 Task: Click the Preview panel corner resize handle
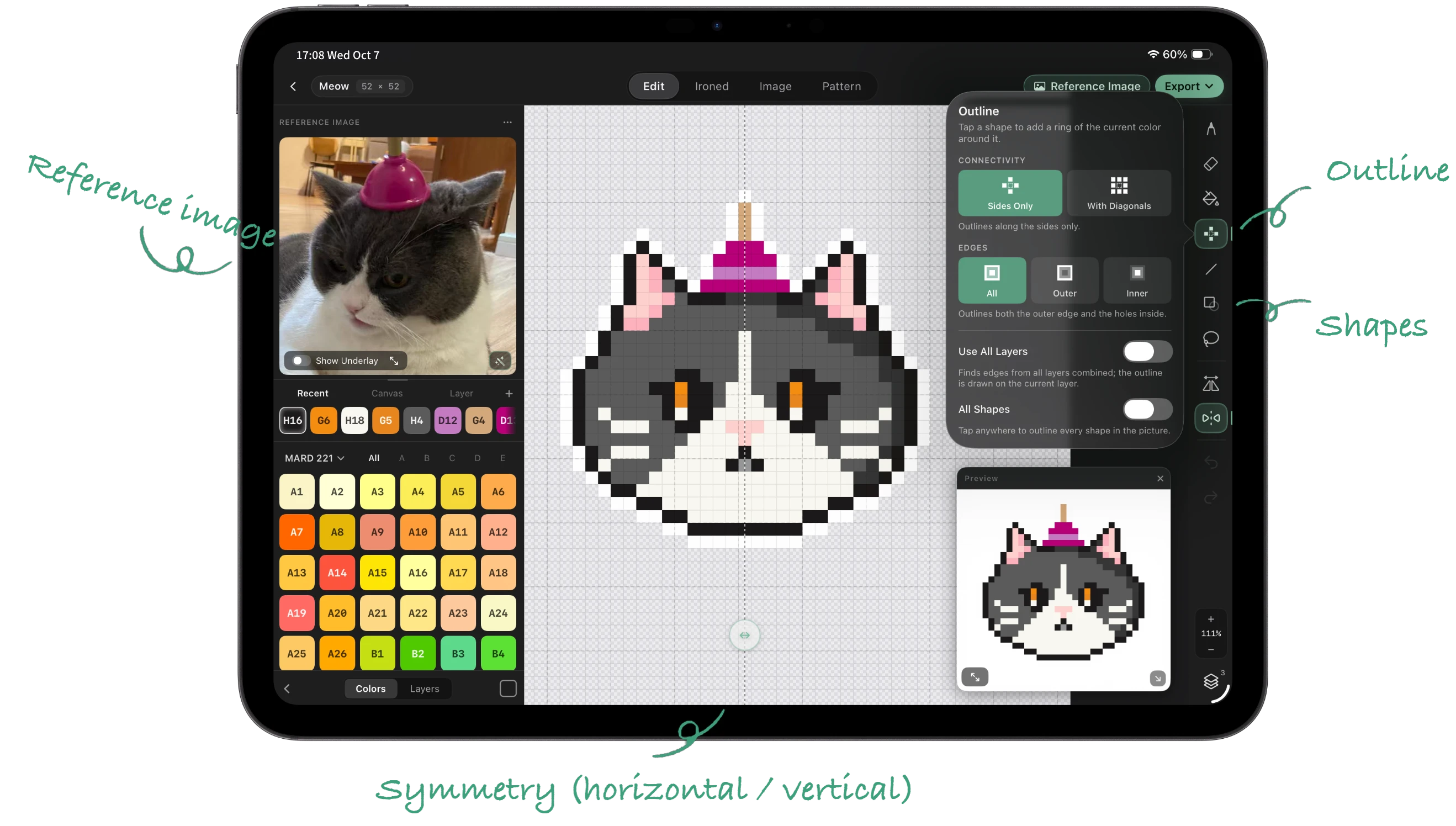point(1157,679)
